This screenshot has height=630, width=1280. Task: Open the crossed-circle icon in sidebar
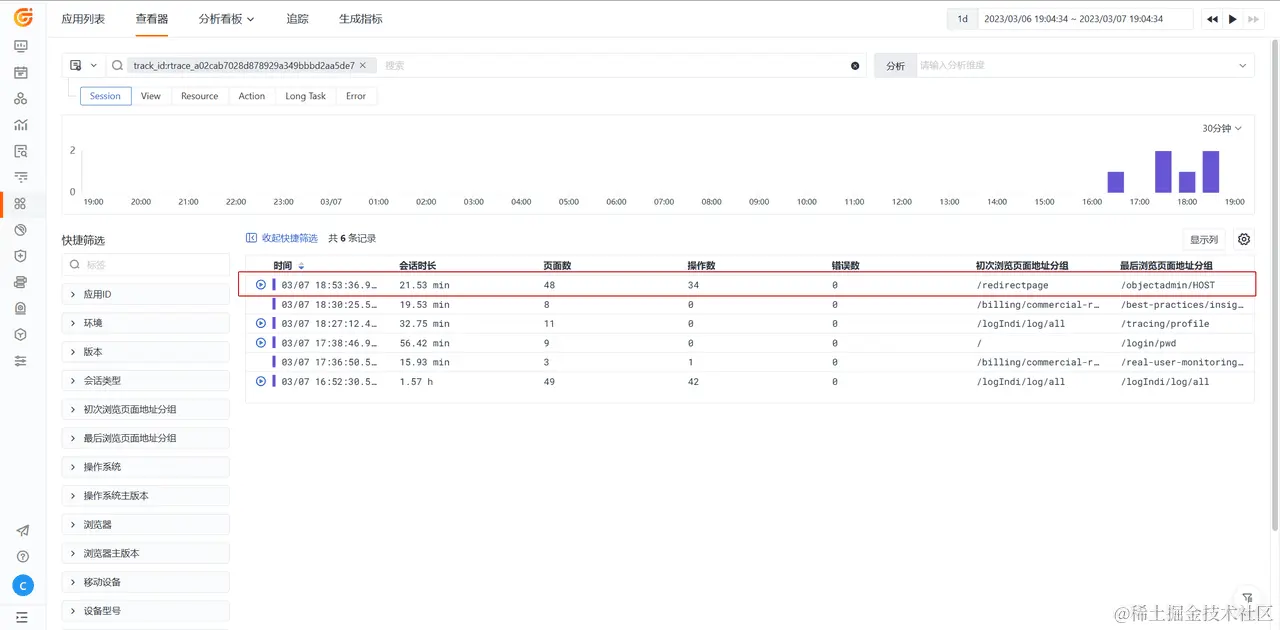(21, 230)
